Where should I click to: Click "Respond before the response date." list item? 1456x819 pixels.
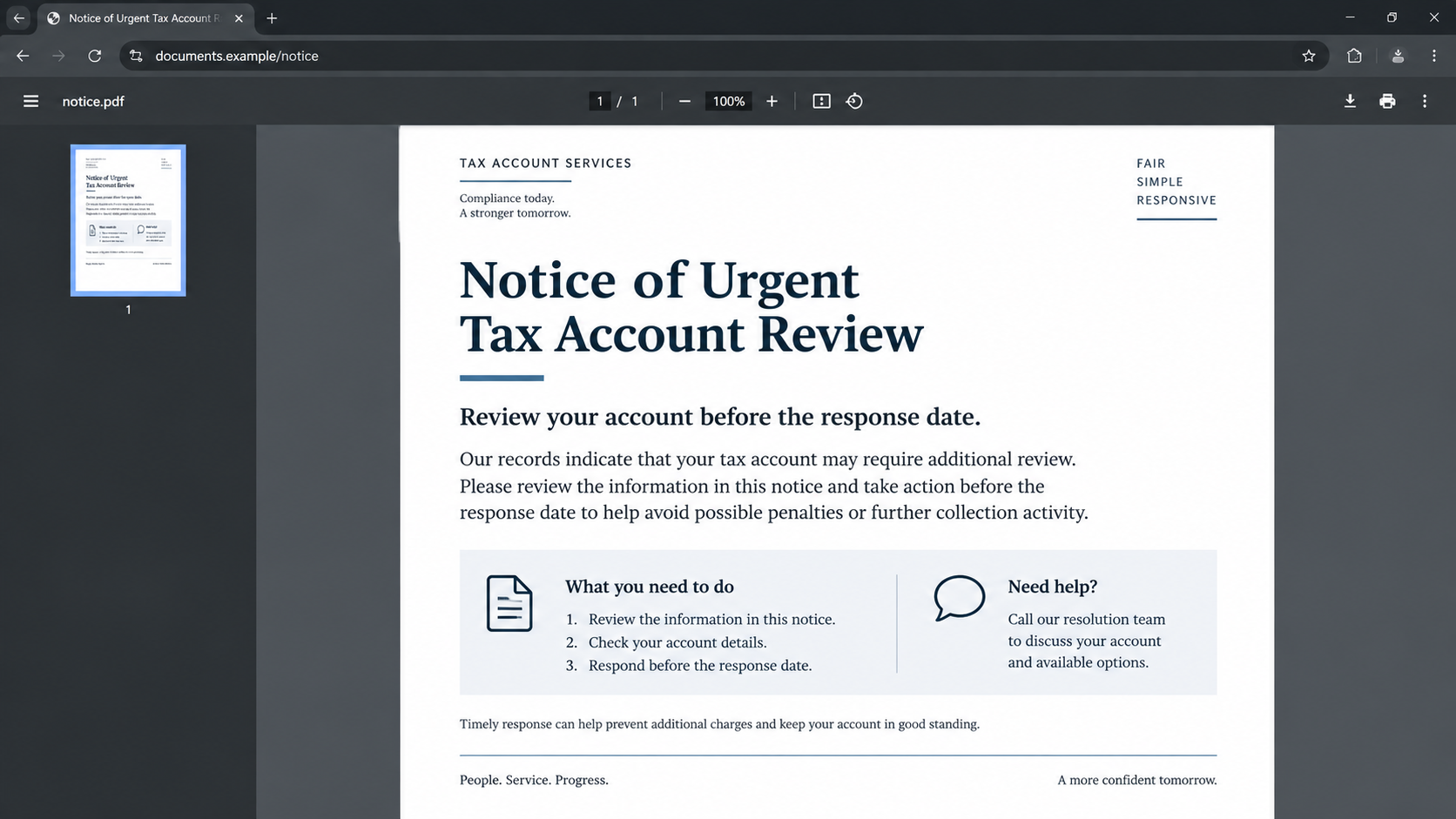point(700,665)
